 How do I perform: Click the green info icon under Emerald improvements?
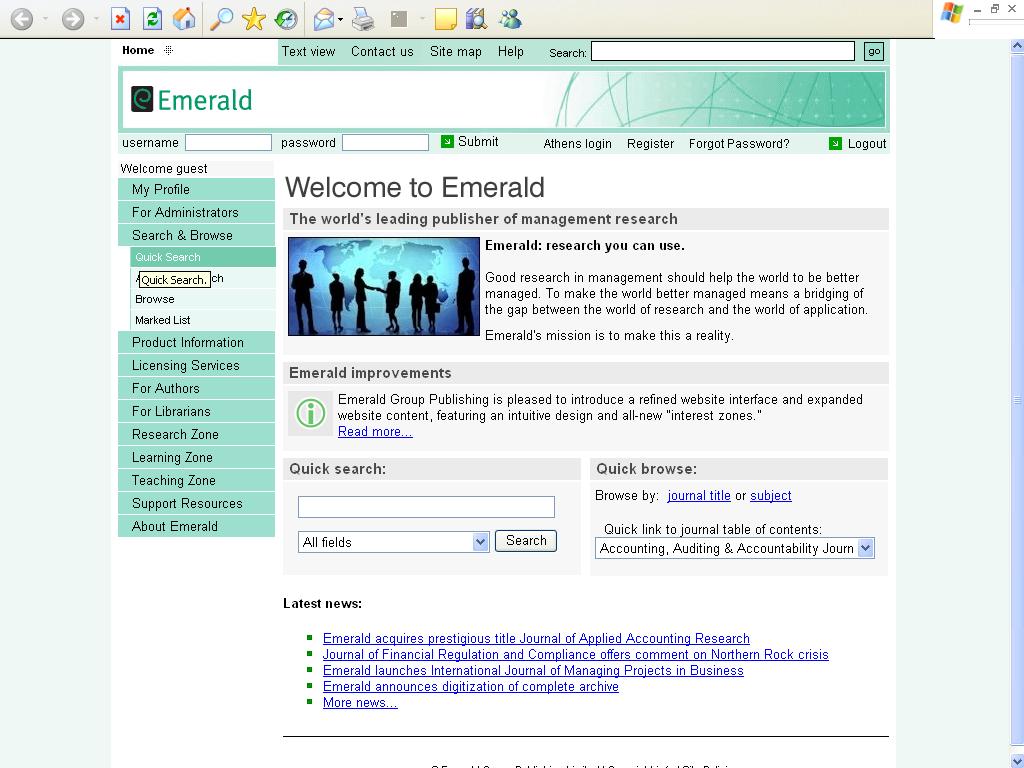point(311,413)
